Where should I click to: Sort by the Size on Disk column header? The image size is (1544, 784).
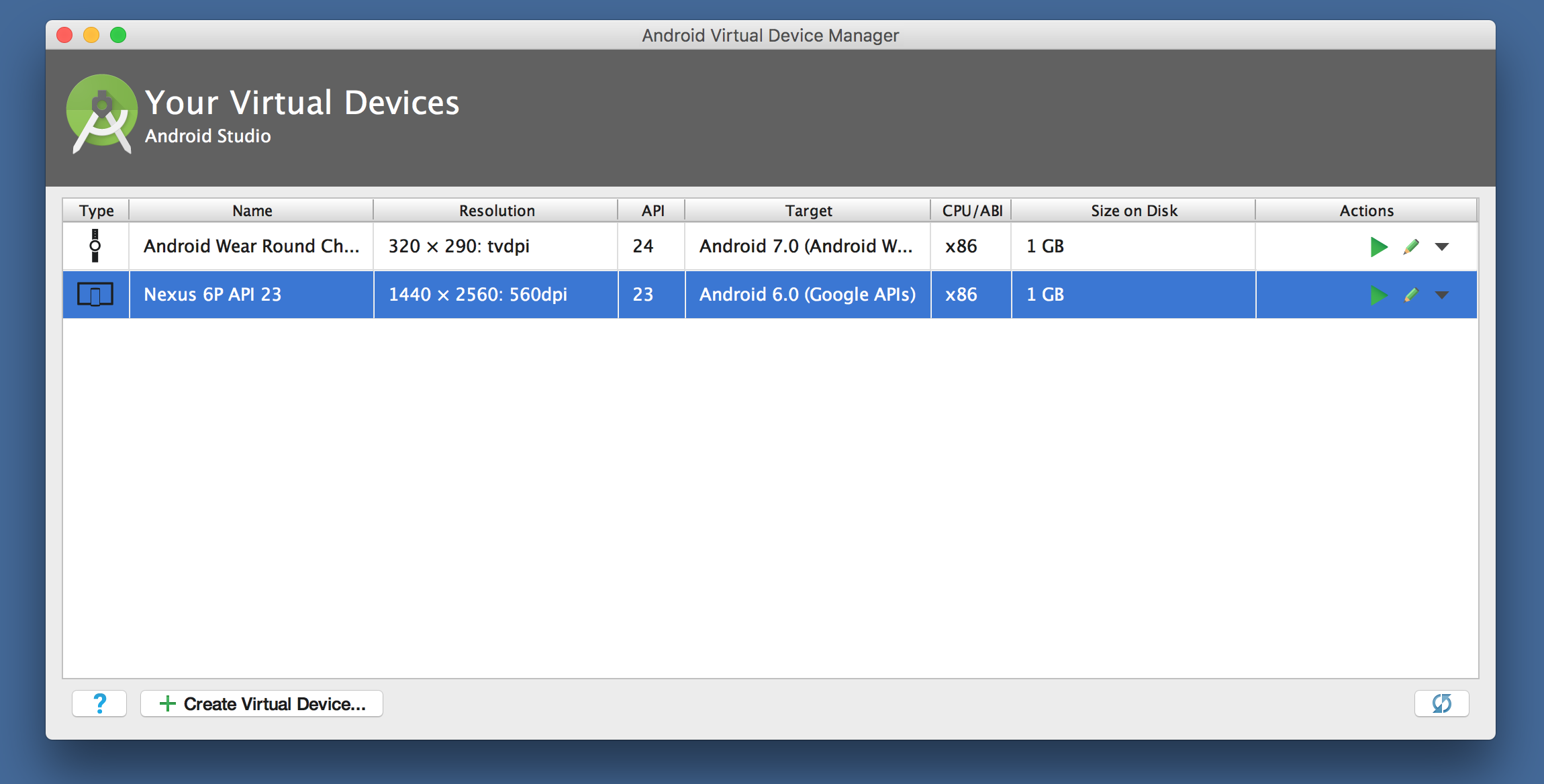click(1134, 211)
